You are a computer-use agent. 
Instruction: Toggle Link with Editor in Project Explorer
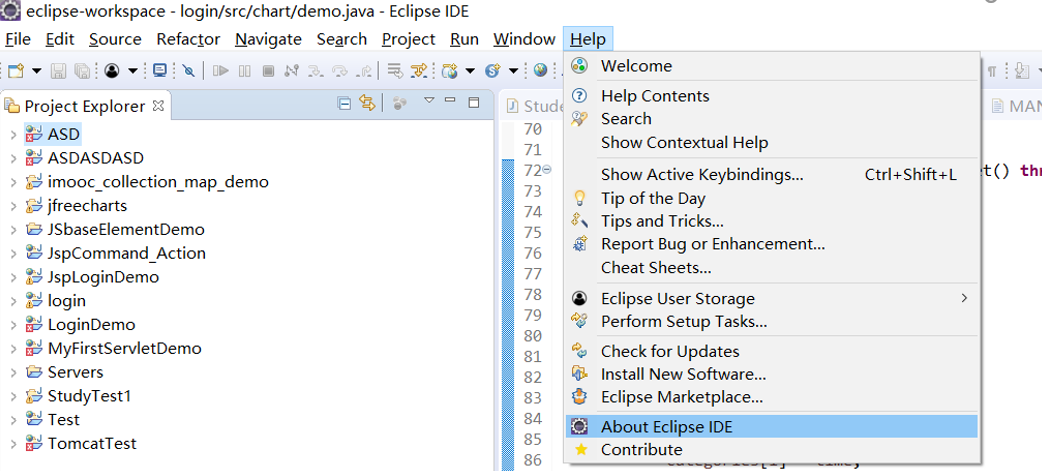coord(367,103)
